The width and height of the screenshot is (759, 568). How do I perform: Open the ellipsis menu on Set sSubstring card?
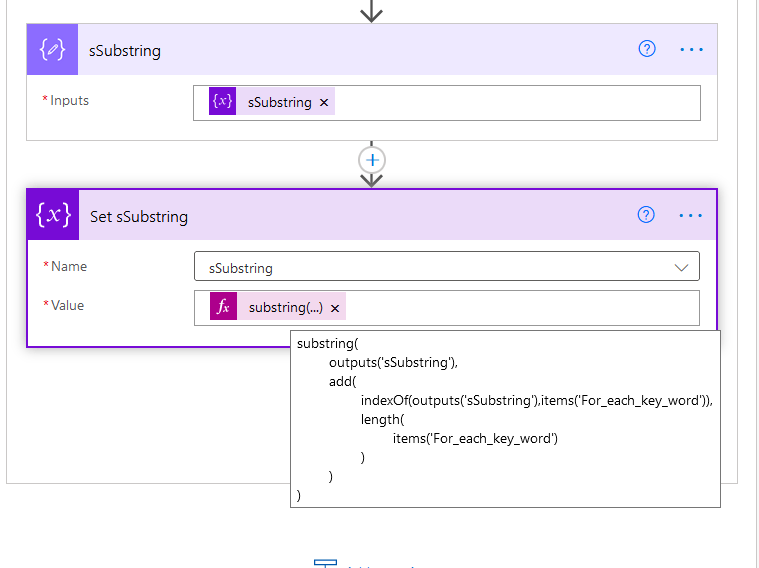click(x=692, y=215)
